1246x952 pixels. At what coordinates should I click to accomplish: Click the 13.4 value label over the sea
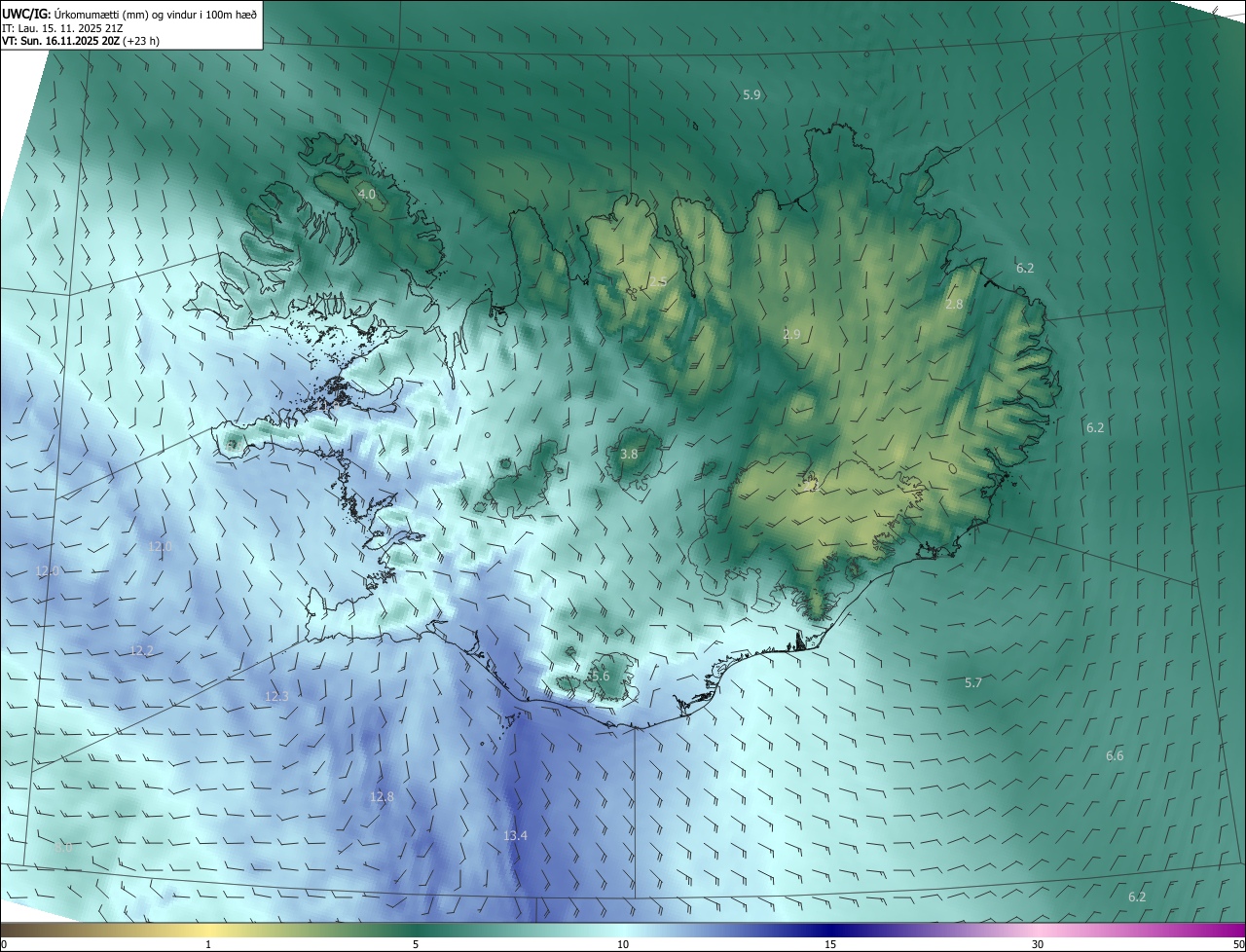click(x=515, y=836)
